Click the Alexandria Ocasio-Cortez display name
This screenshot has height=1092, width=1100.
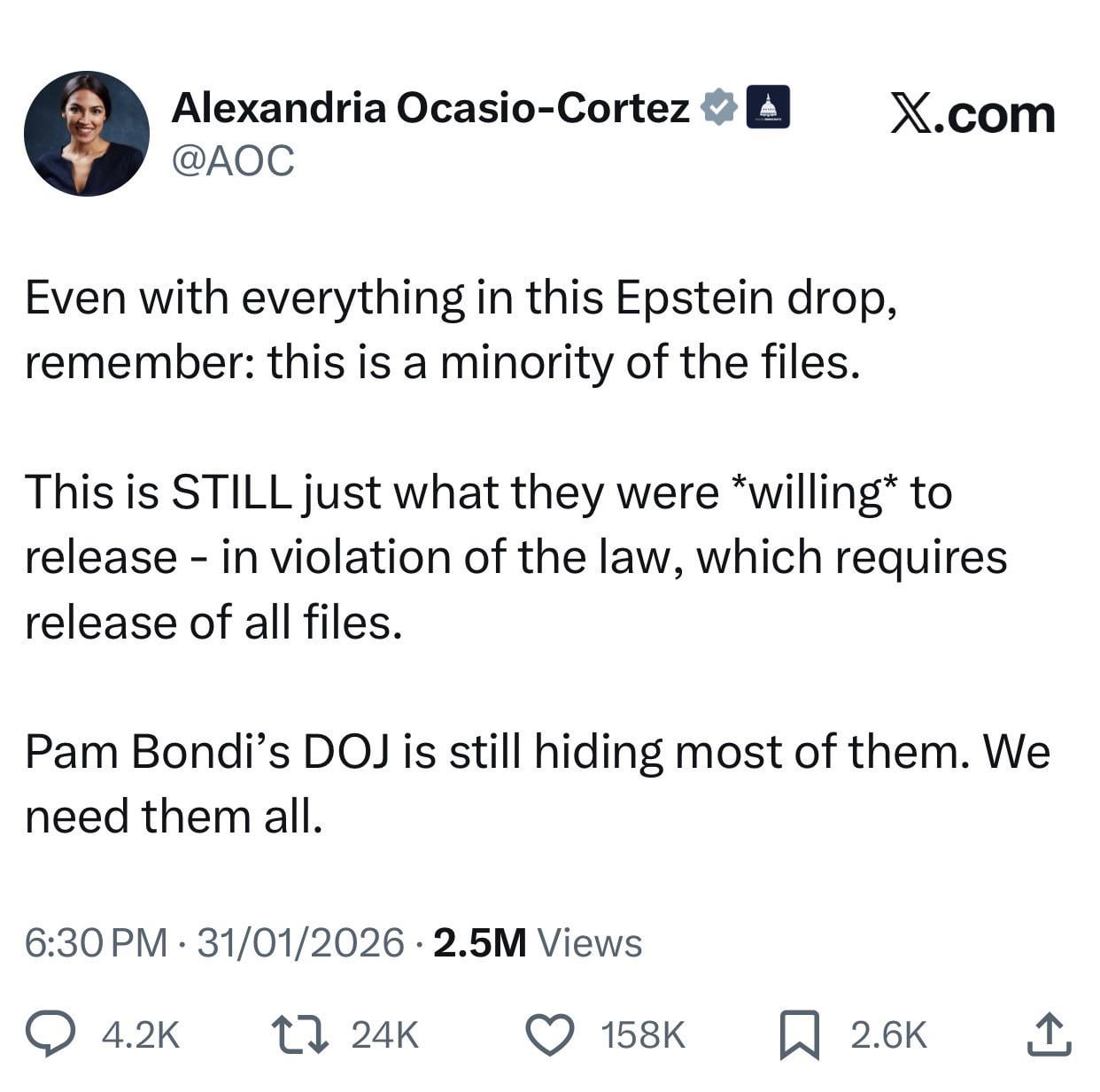(x=430, y=108)
